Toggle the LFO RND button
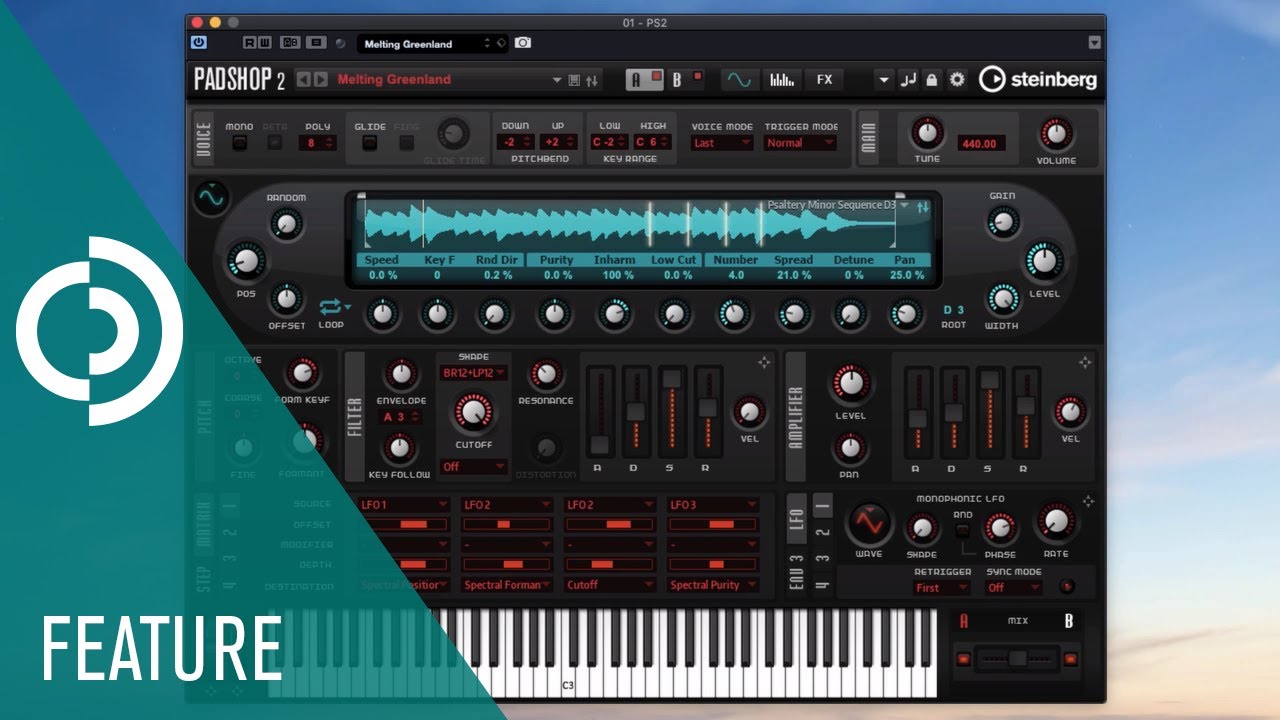Viewport: 1280px width, 720px height. coord(962,529)
